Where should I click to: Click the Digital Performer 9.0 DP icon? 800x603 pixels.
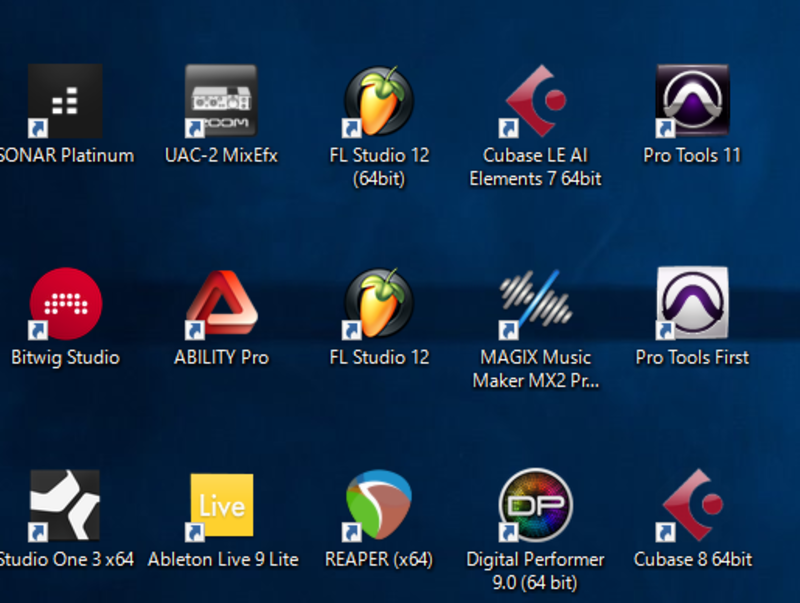click(x=535, y=505)
